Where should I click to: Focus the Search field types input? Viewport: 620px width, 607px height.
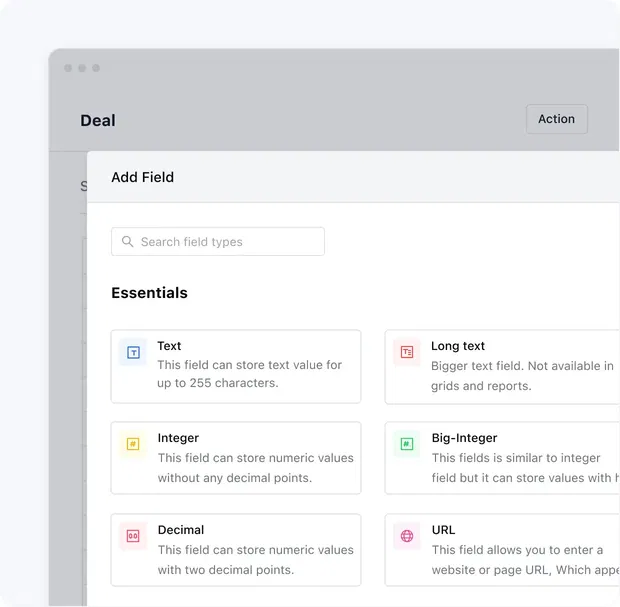coord(218,241)
